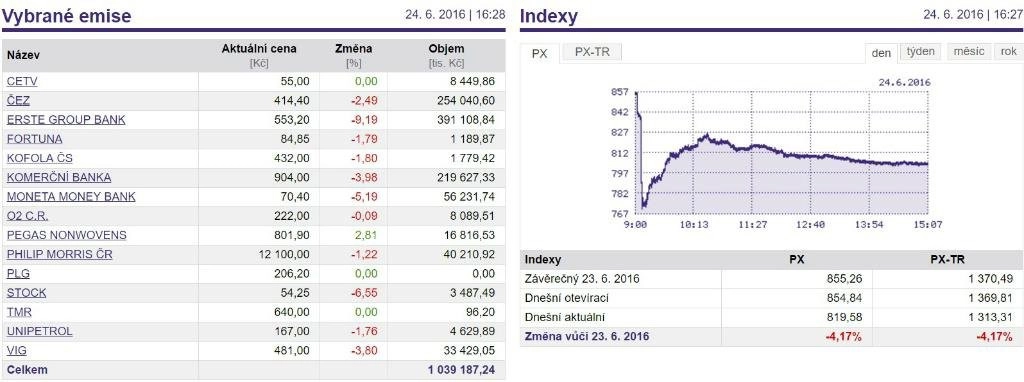
Task: Select the PX index tab
Action: point(539,54)
